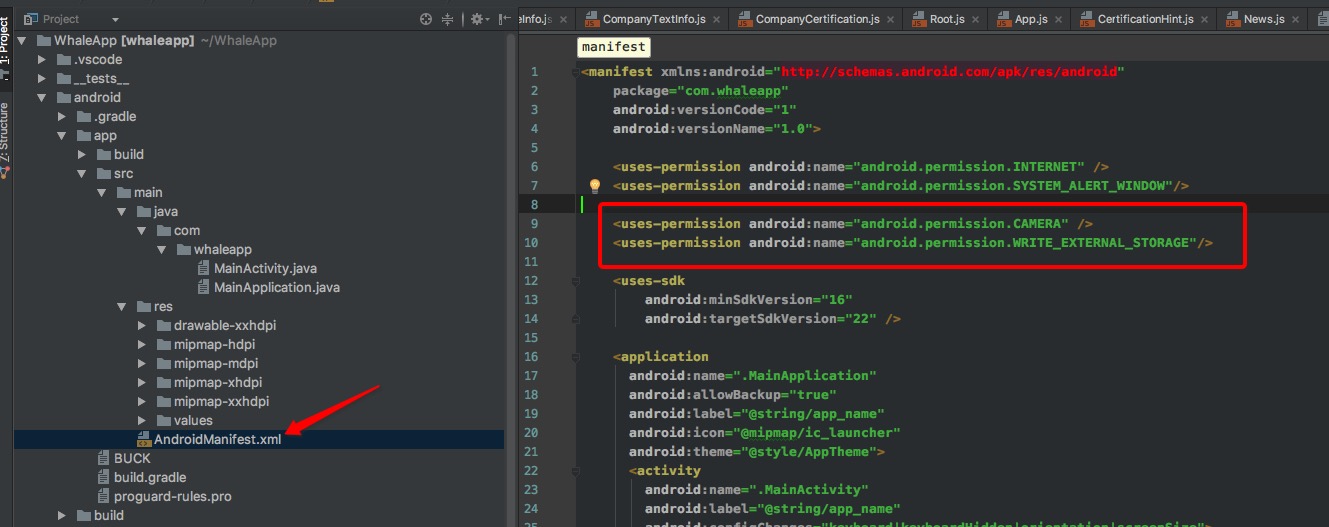Click the minSdkVersion "16" value

coord(832,300)
